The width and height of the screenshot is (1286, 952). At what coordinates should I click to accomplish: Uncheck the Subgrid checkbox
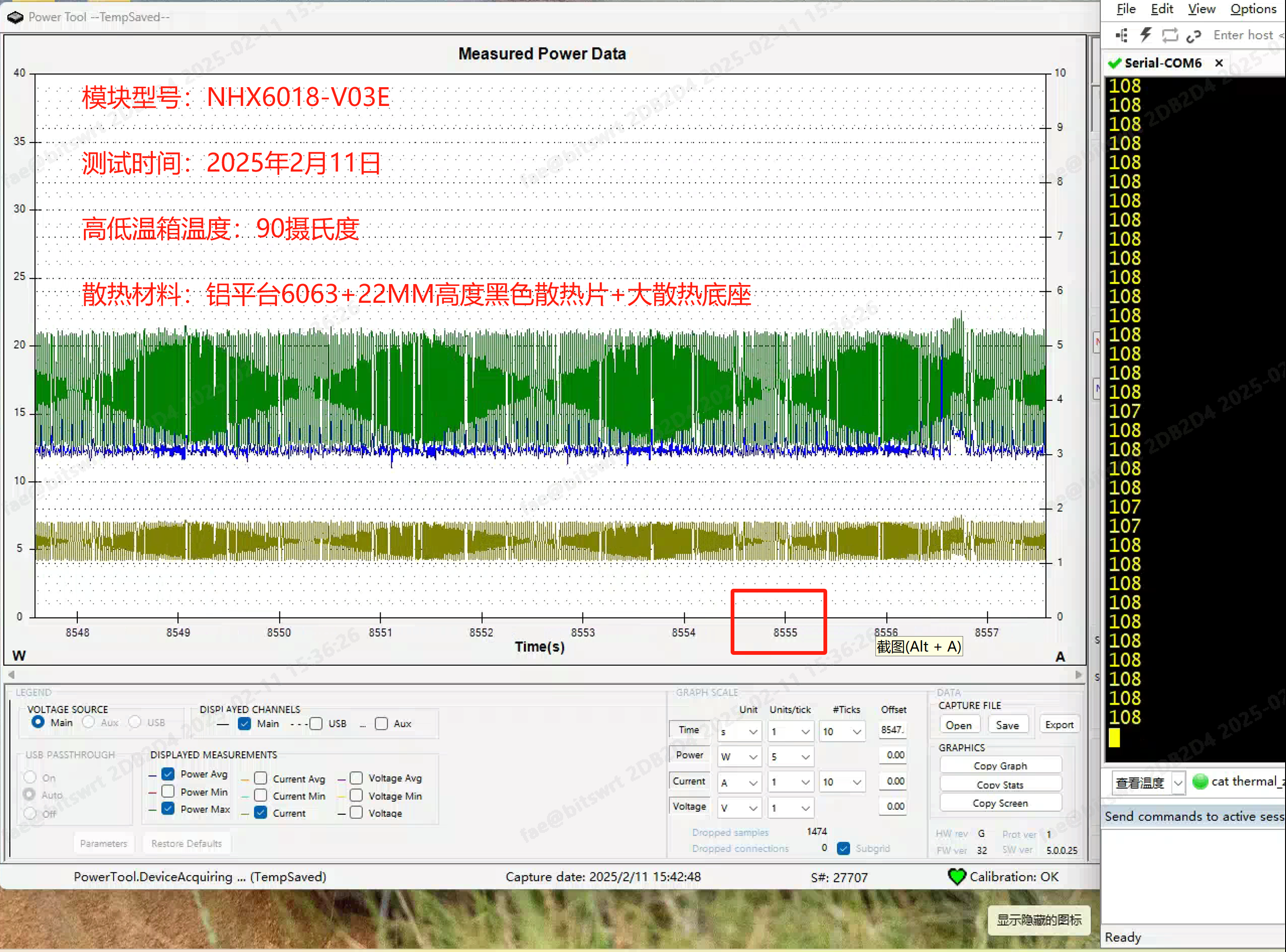click(844, 848)
